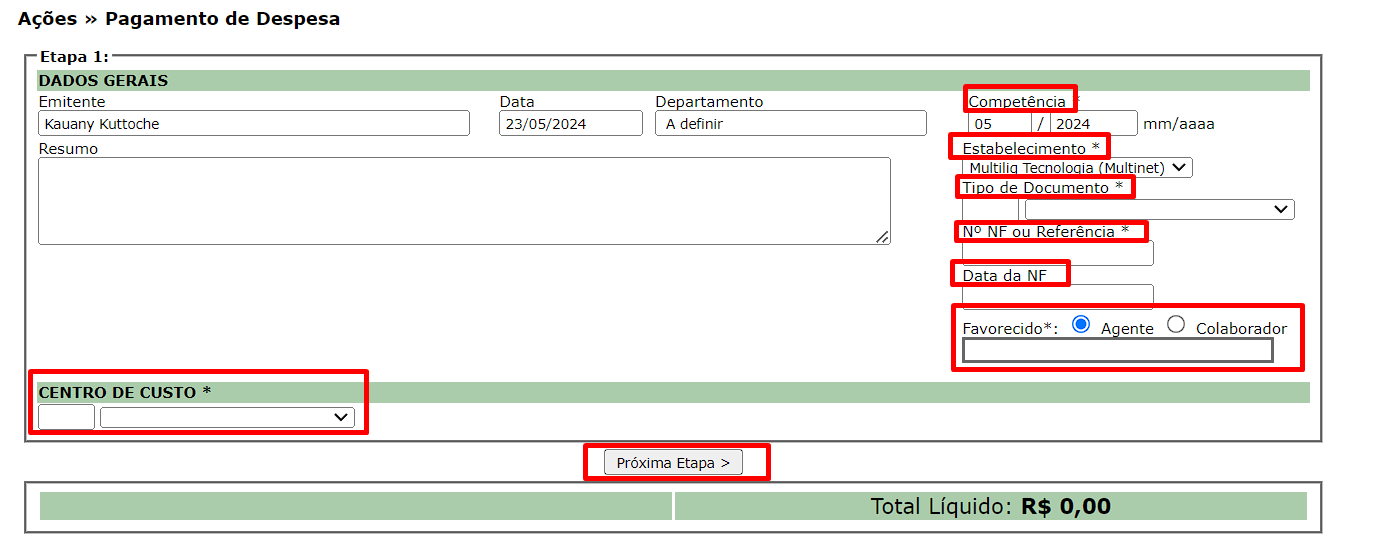Click the Centro de Custo code box
Viewport: 1379px width, 545px height.
[66, 417]
